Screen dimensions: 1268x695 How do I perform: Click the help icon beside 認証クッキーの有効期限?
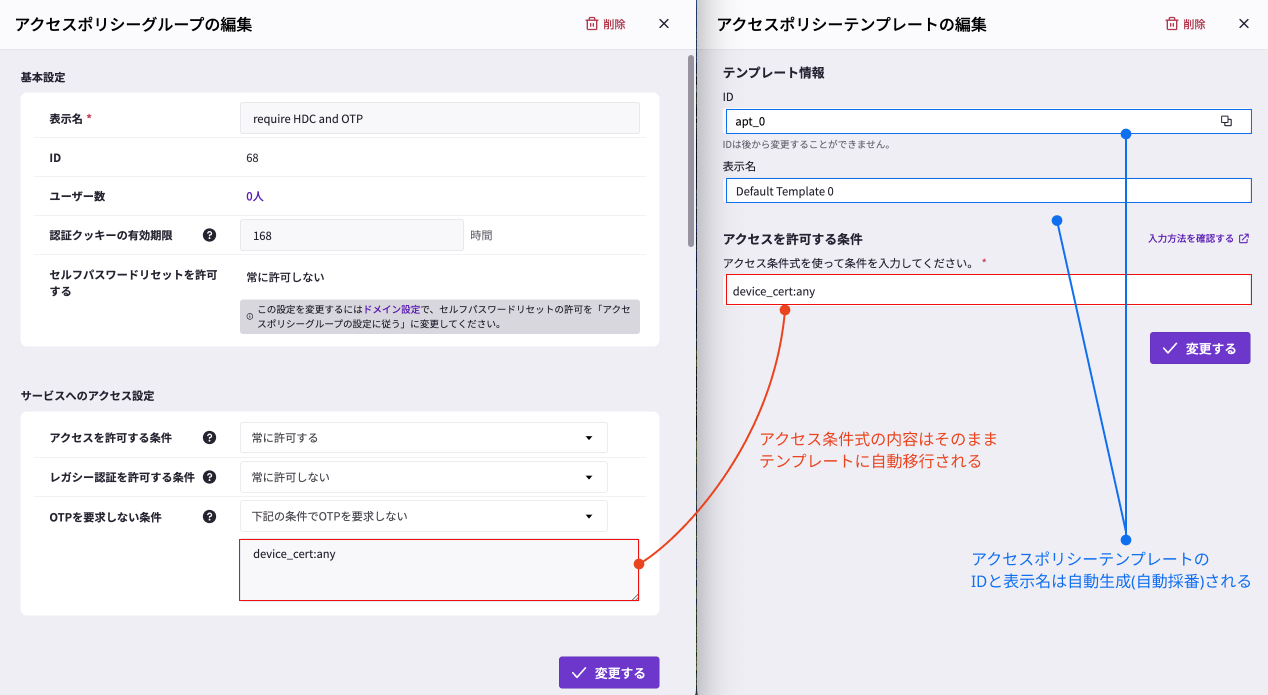pyautogui.click(x=209, y=236)
